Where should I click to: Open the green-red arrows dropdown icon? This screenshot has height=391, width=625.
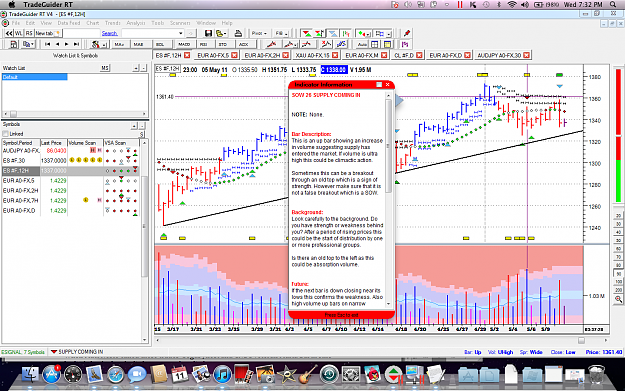[364, 33]
